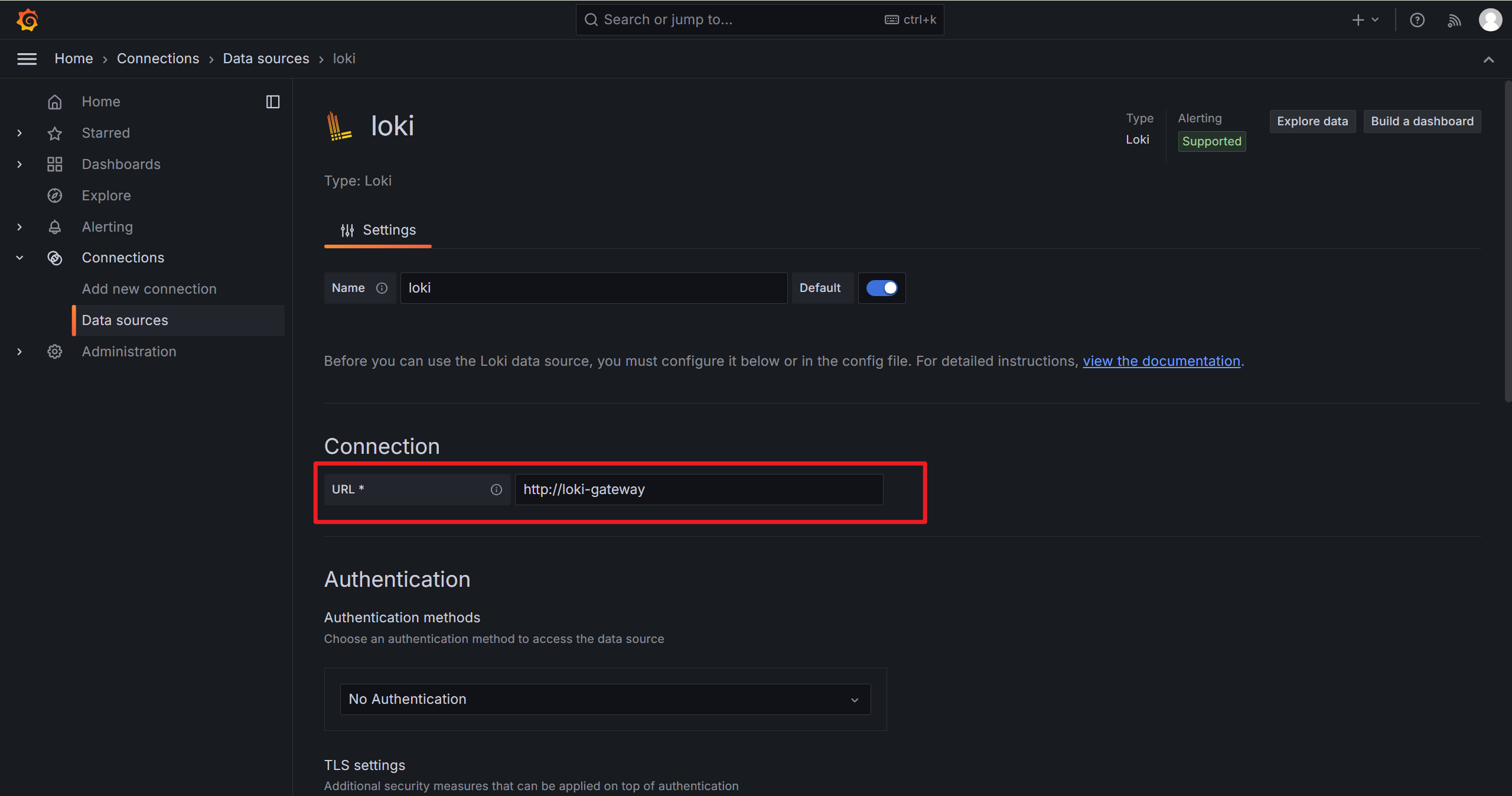Open Alerting in the sidebar
Viewport: 1512px width, 796px height.
107,227
